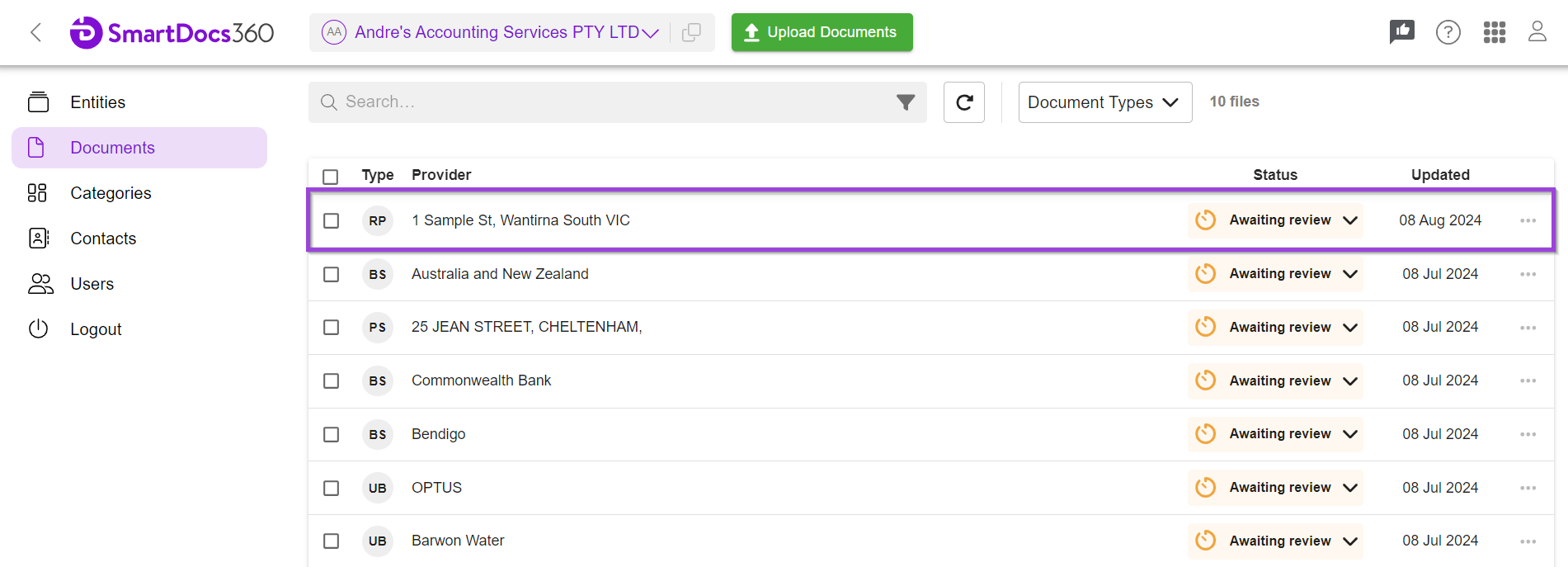Expand the Document Types dropdown
The width and height of the screenshot is (1568, 567).
(1104, 102)
